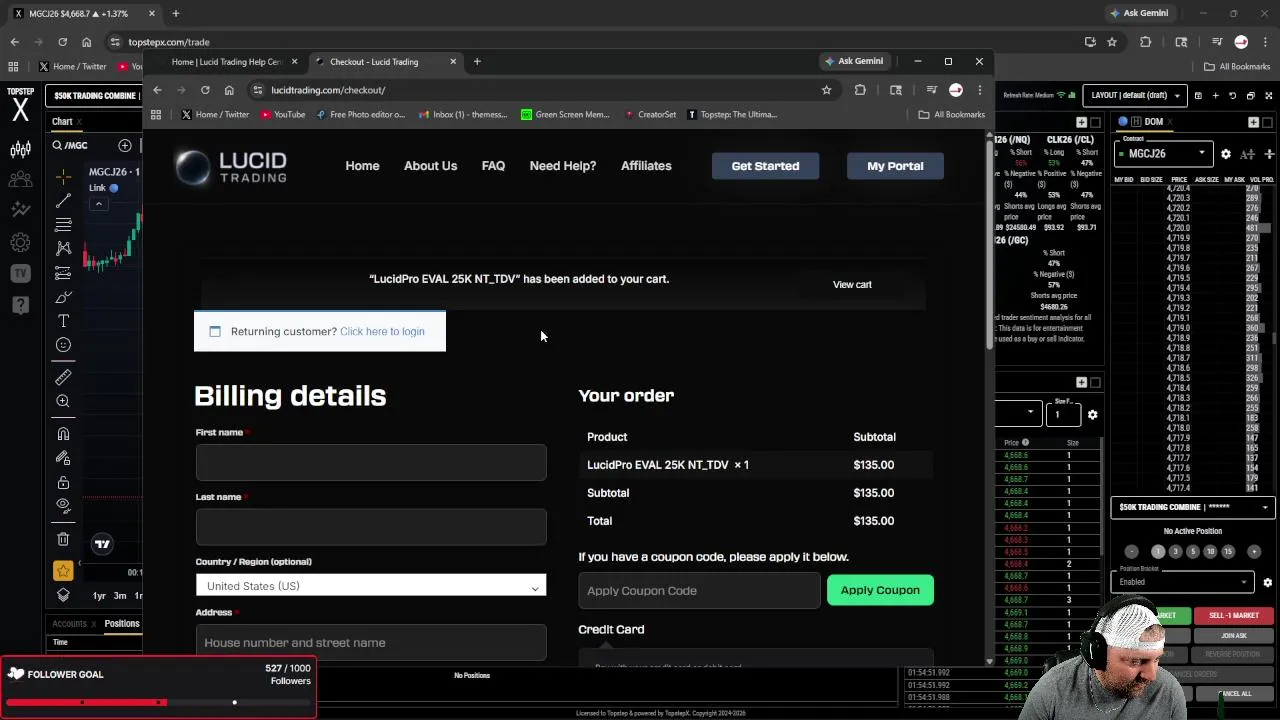This screenshot has height=720, width=1280.
Task: Click the DOM recenter crosshair icon
Action: click(x=1269, y=154)
